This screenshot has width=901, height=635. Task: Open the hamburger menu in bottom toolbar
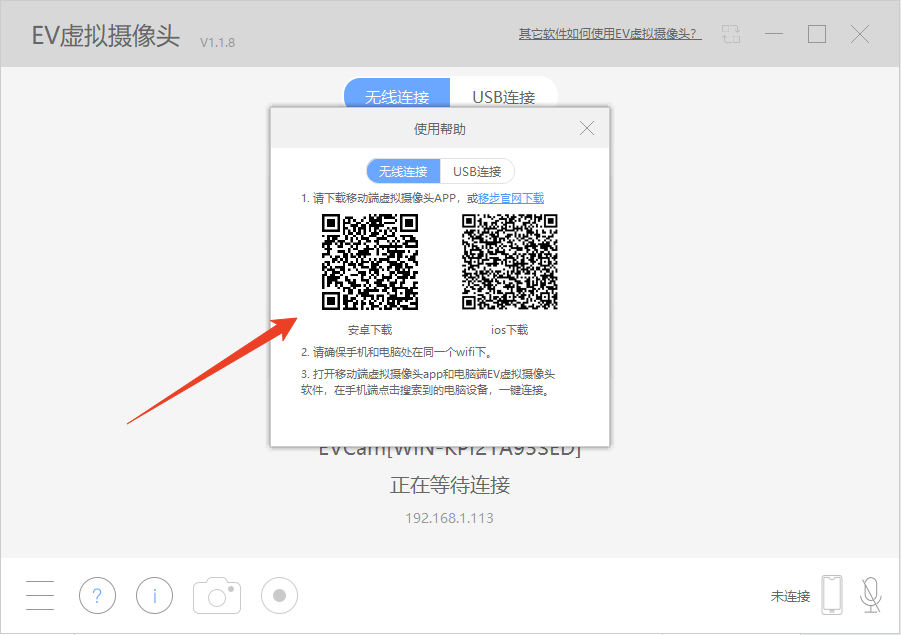40,595
